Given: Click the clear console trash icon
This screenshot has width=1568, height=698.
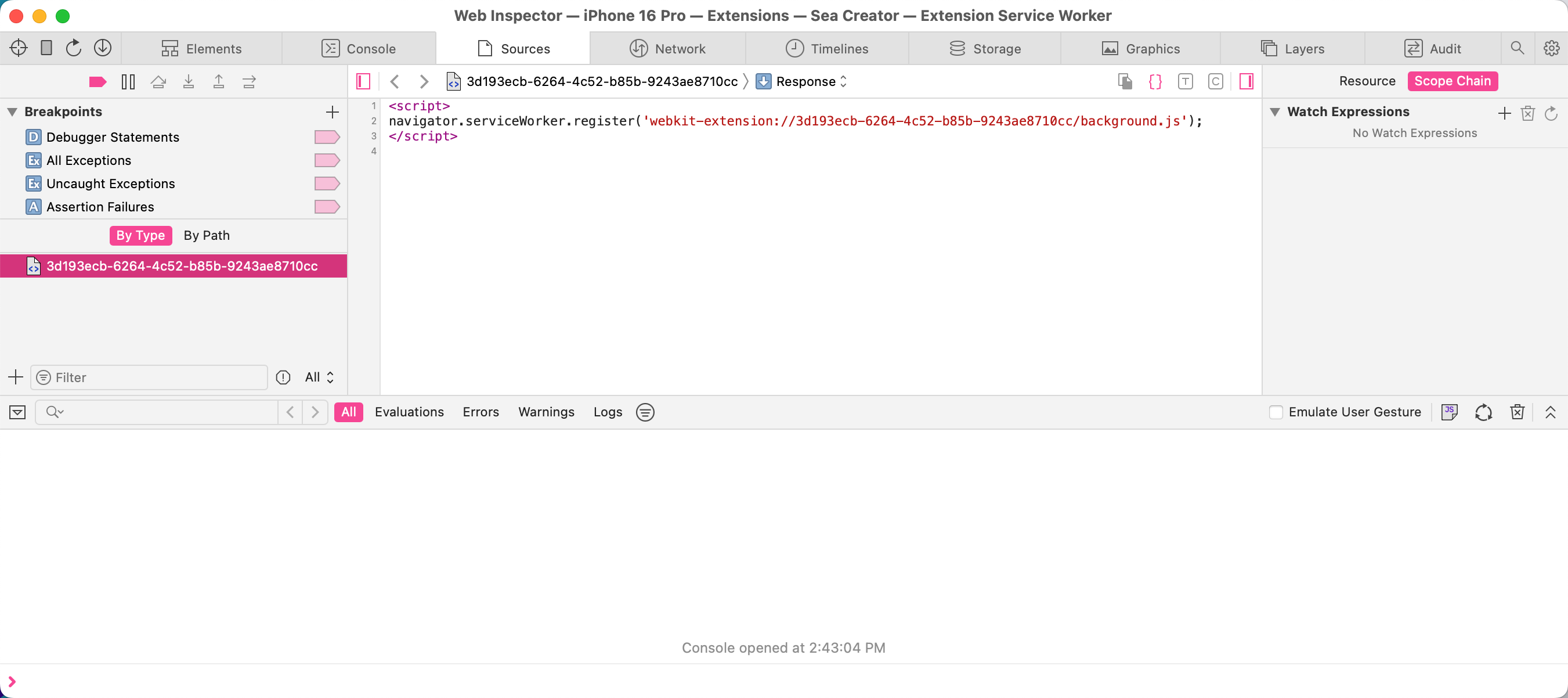Looking at the screenshot, I should coord(1517,412).
